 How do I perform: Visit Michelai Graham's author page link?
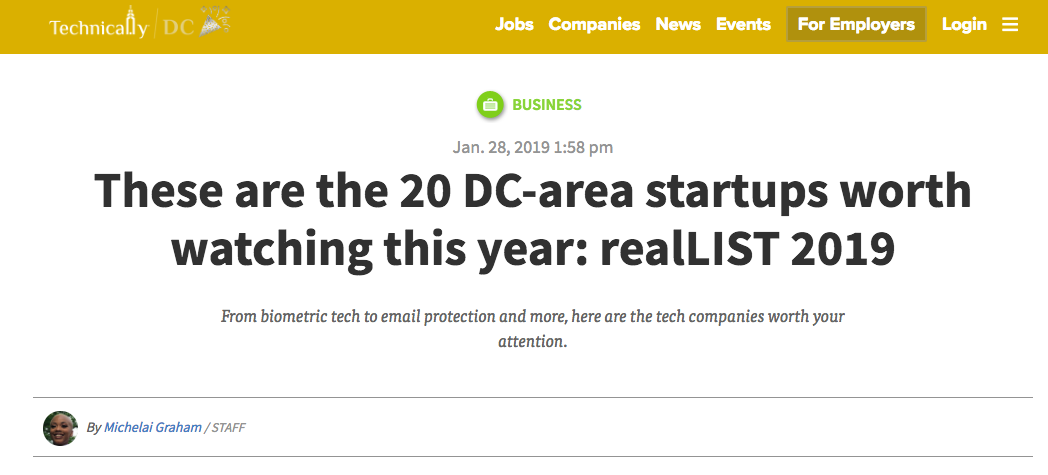pyautogui.click(x=152, y=428)
